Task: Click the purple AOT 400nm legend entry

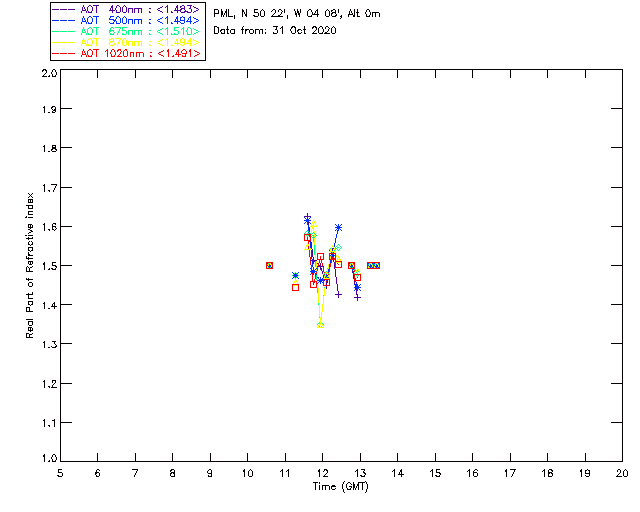Action: 126,9
